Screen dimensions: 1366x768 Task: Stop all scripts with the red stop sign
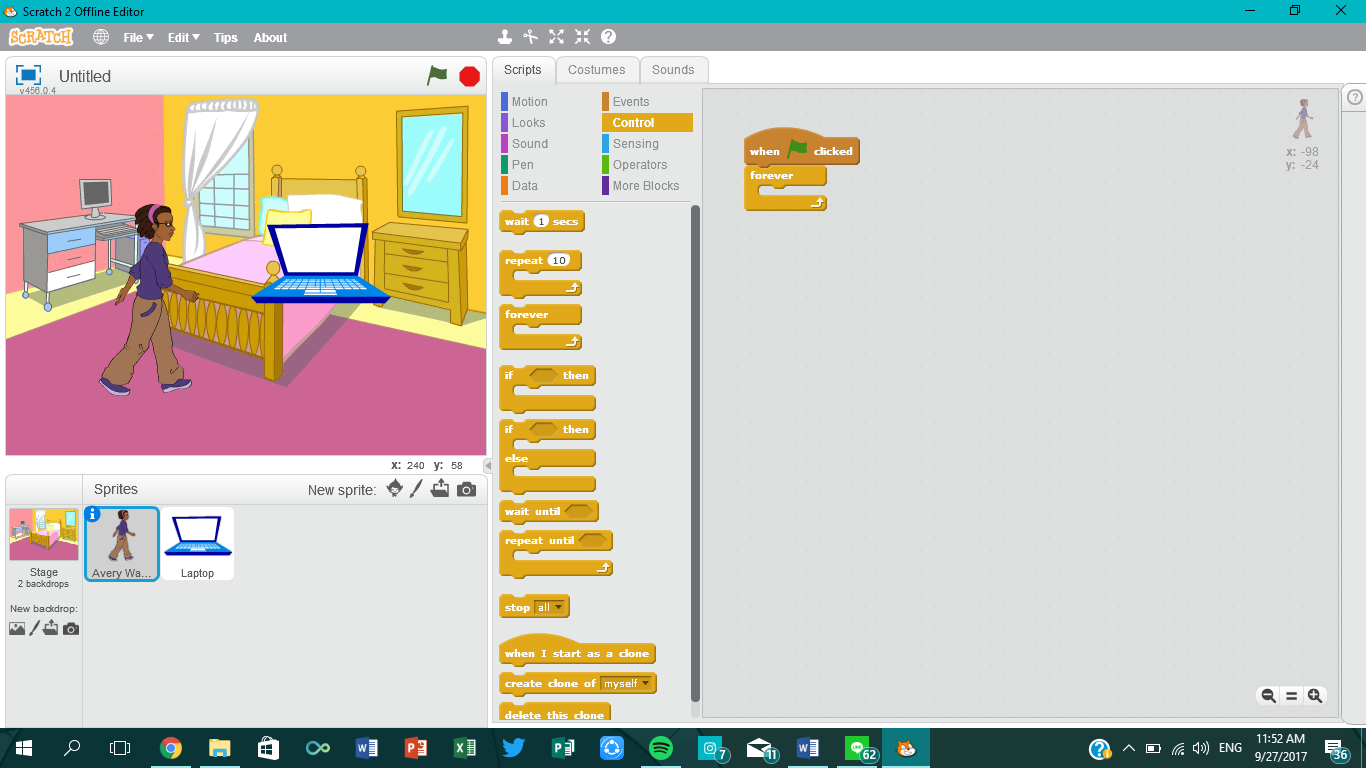468,75
